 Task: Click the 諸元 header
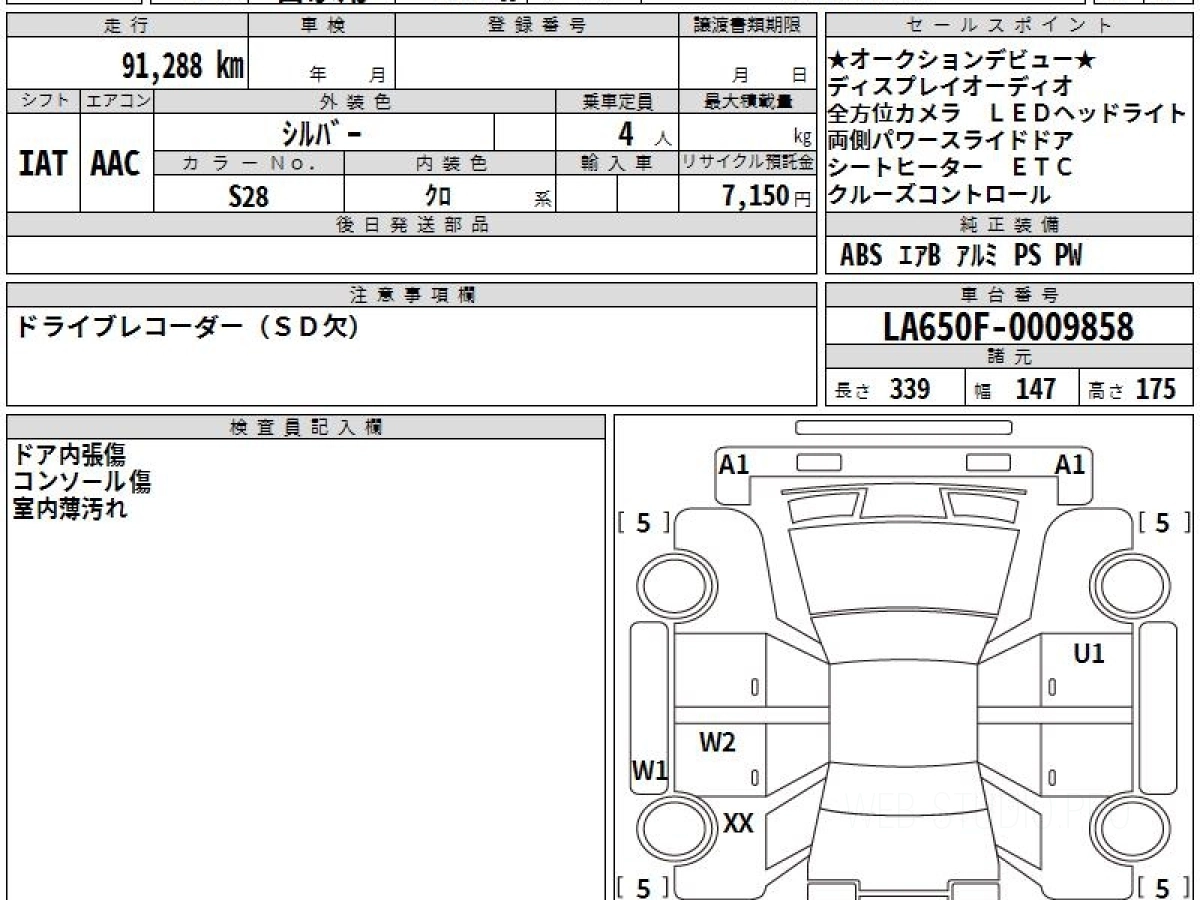(x=1010, y=357)
